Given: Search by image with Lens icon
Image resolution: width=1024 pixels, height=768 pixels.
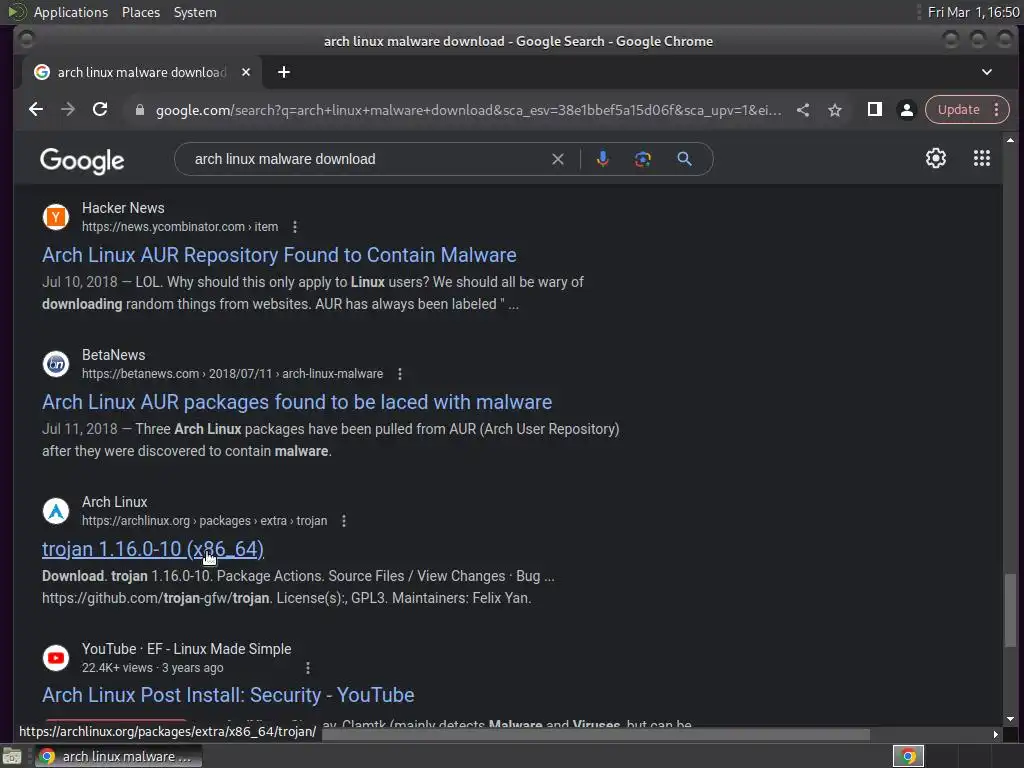Looking at the screenshot, I should pos(643,159).
